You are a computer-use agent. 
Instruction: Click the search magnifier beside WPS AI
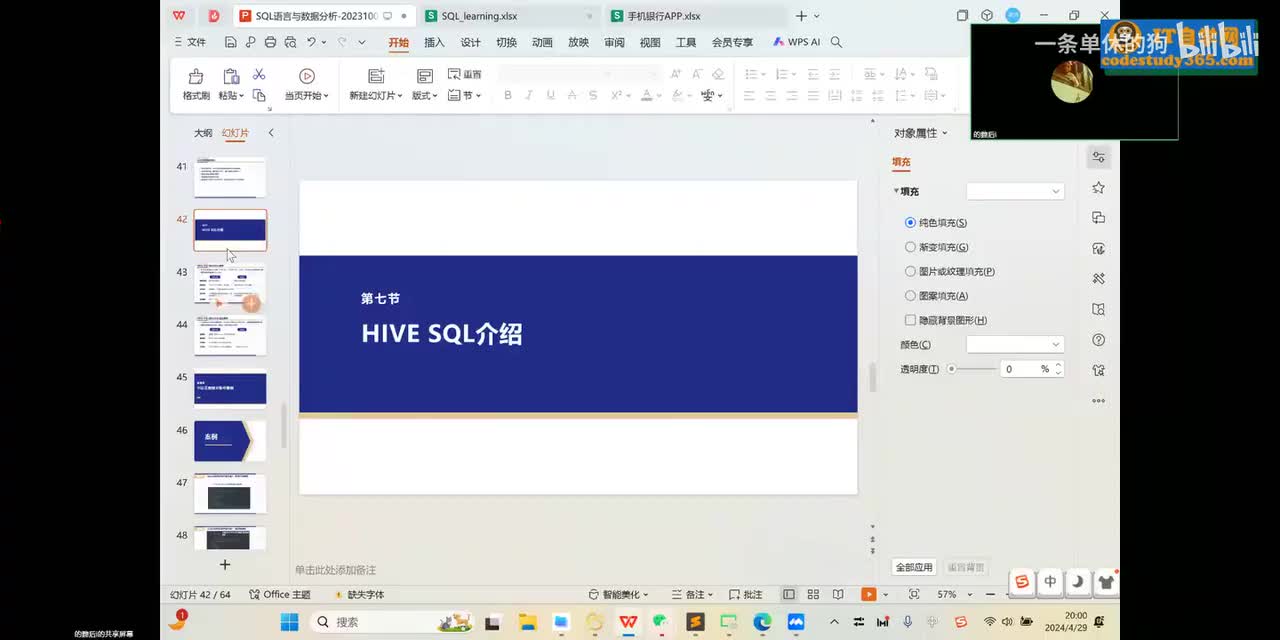[836, 42]
